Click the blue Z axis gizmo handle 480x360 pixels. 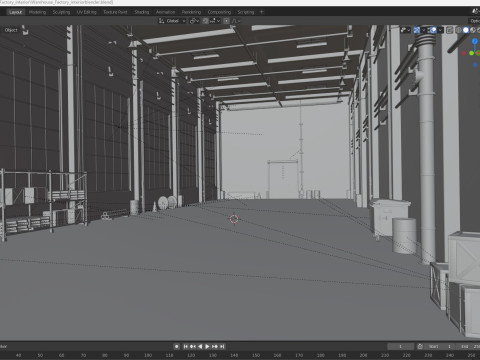coord(475,41)
